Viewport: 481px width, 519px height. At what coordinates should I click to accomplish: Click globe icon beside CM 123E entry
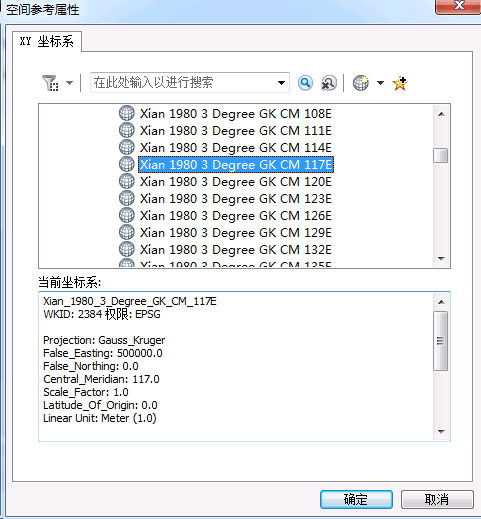(127, 198)
